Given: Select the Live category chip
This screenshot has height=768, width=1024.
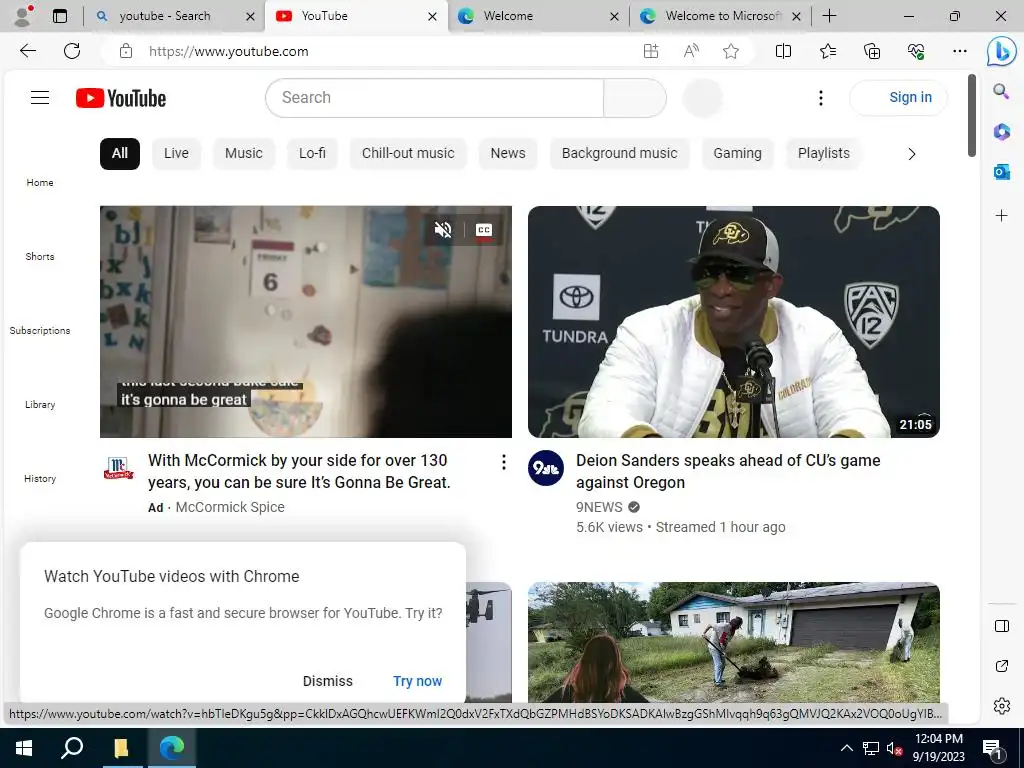Looking at the screenshot, I should (176, 153).
